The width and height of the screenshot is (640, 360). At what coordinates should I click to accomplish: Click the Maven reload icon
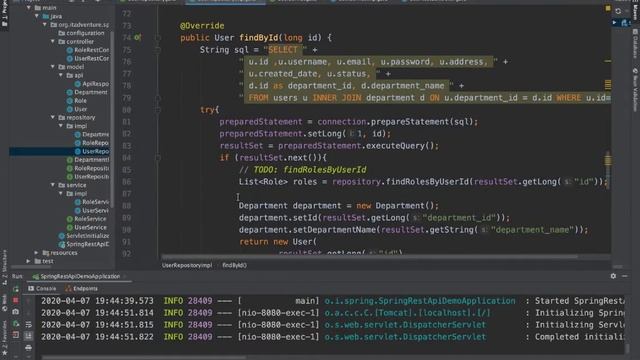coord(618,11)
